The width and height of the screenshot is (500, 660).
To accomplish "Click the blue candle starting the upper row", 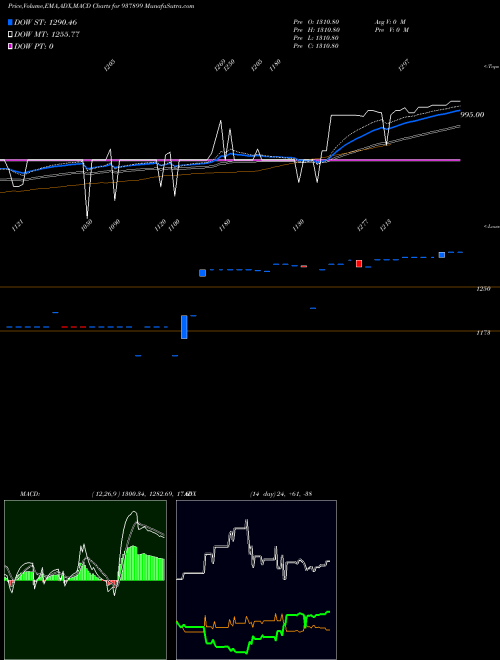I will pyautogui.click(x=202, y=273).
